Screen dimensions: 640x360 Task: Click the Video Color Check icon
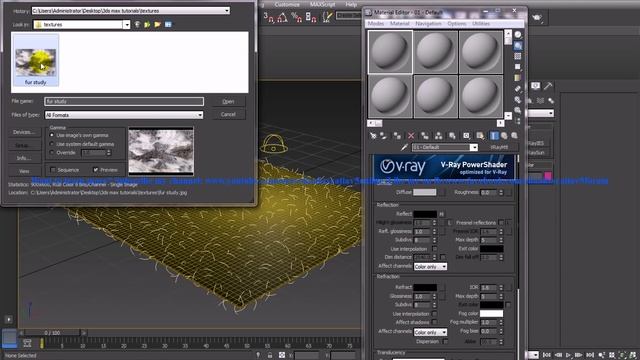click(x=518, y=78)
